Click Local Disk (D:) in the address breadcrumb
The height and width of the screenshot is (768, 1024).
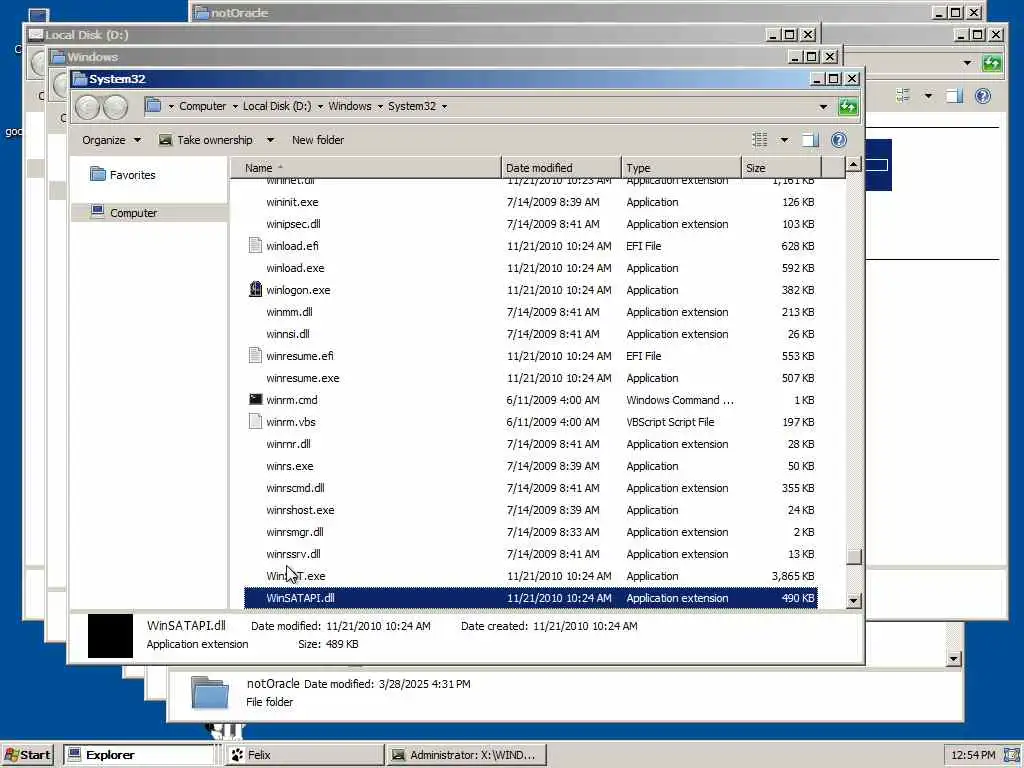(277, 106)
